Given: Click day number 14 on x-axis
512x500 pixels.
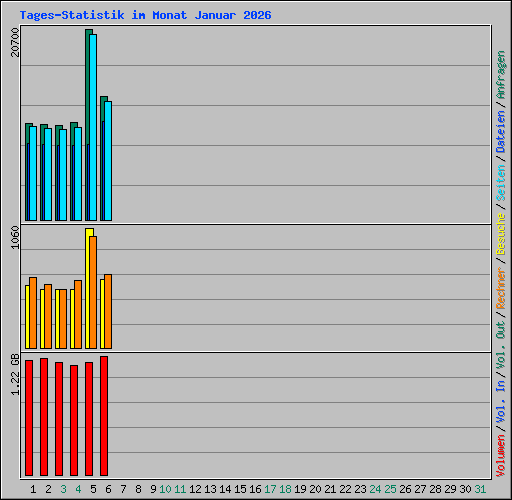Looking at the screenshot, I should click(x=225, y=489).
